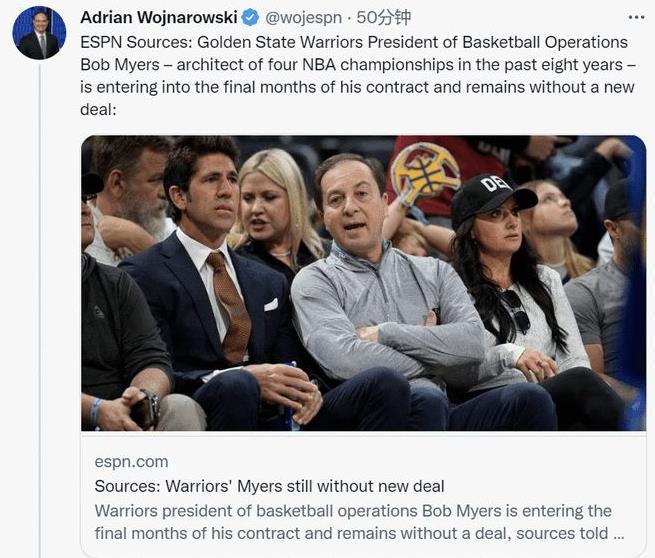The width and height of the screenshot is (655, 558).
Task: Open the three-dot more options menu
Action: coord(636,17)
